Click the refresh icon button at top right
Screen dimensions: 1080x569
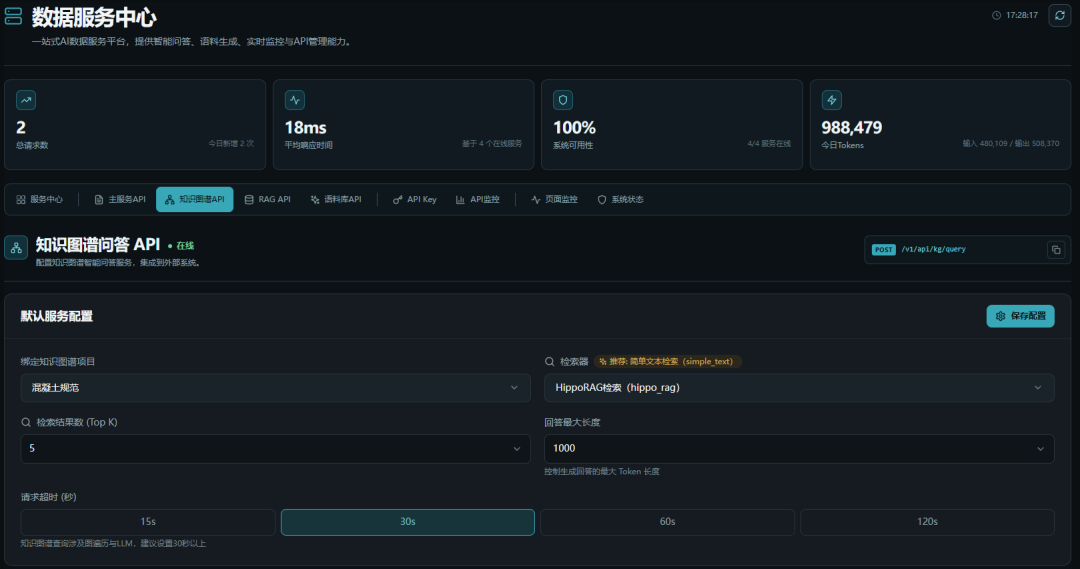(x=1059, y=15)
